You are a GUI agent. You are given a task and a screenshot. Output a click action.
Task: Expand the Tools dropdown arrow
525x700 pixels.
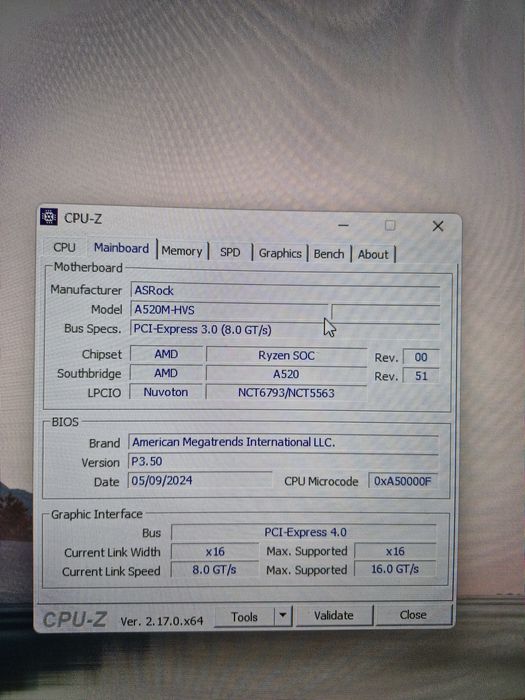click(x=283, y=616)
